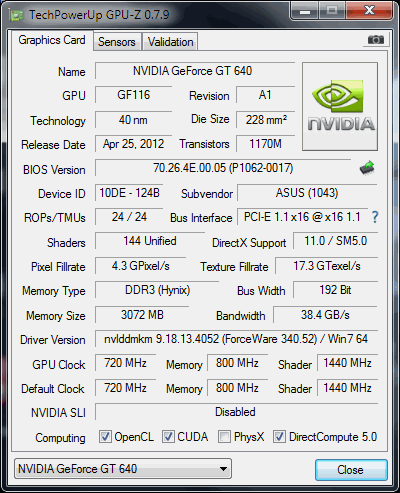The image size is (400, 493).
Task: Click the Close button
Action: 351,470
